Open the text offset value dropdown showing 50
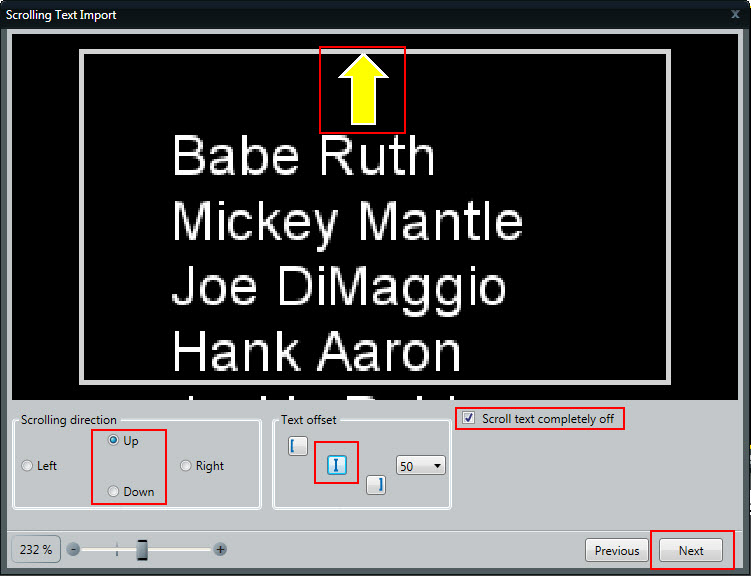Image resolution: width=751 pixels, height=576 pixels. [x=420, y=466]
